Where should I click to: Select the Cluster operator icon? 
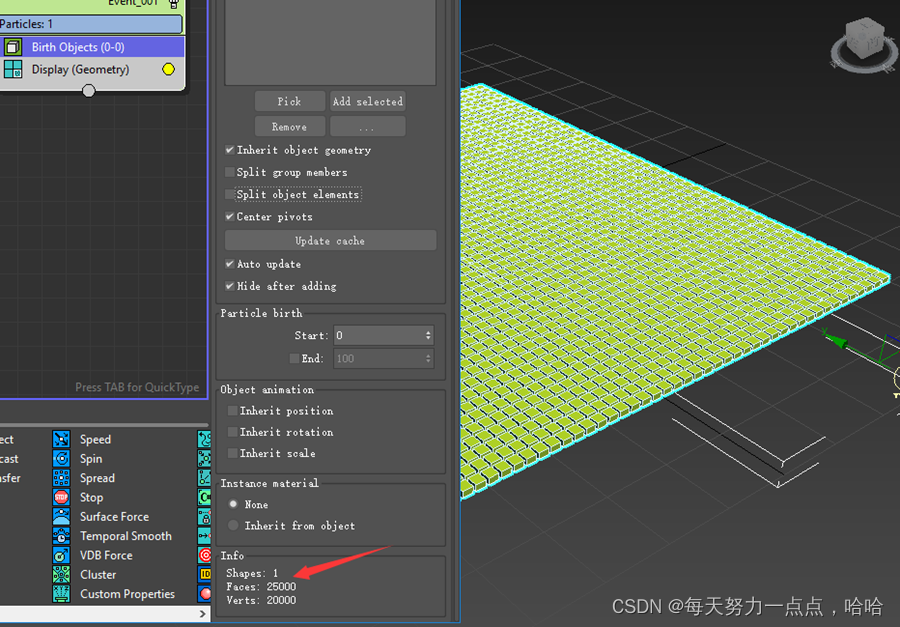[62, 574]
